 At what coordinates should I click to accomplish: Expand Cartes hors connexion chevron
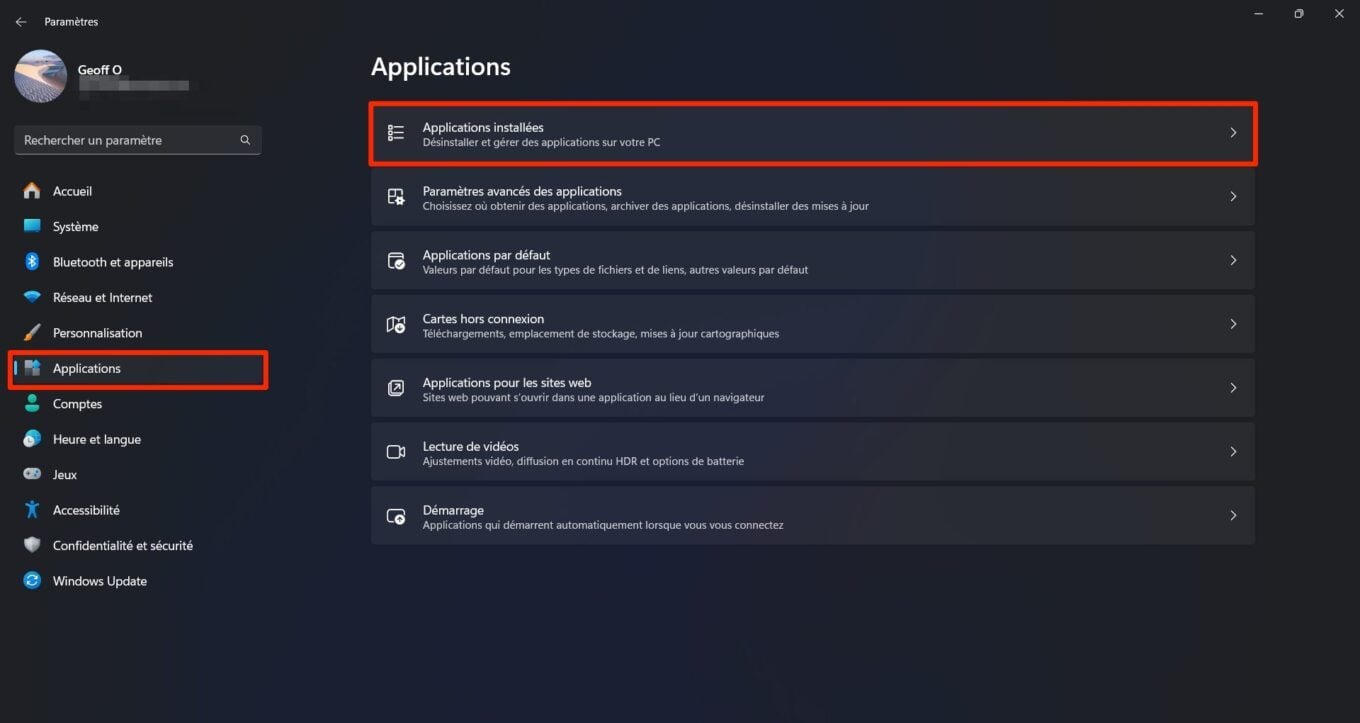(x=1233, y=324)
